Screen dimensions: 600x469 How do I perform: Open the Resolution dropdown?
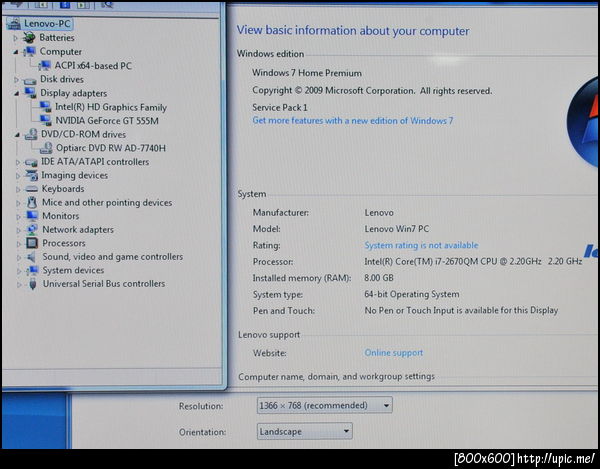324,405
